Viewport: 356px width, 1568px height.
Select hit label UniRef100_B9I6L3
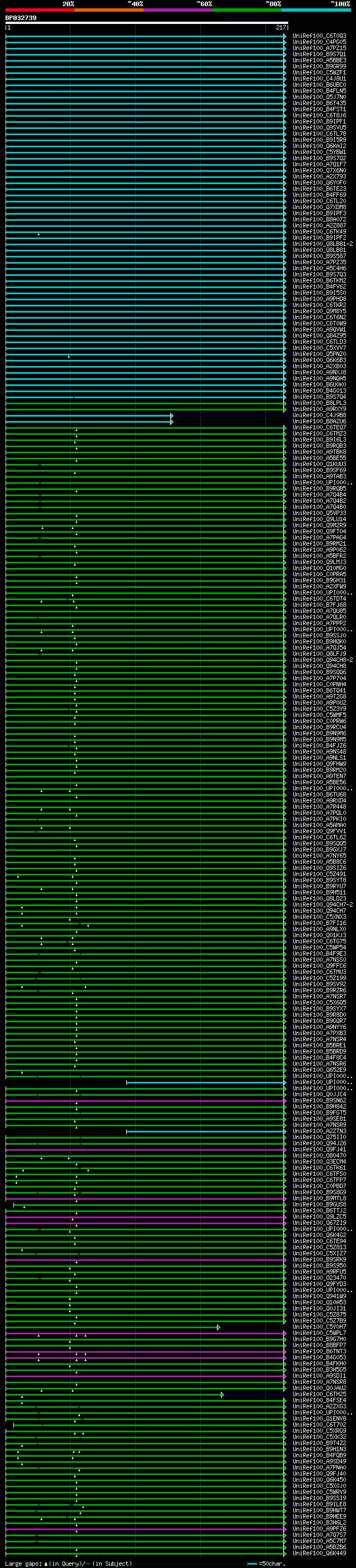[319, 439]
